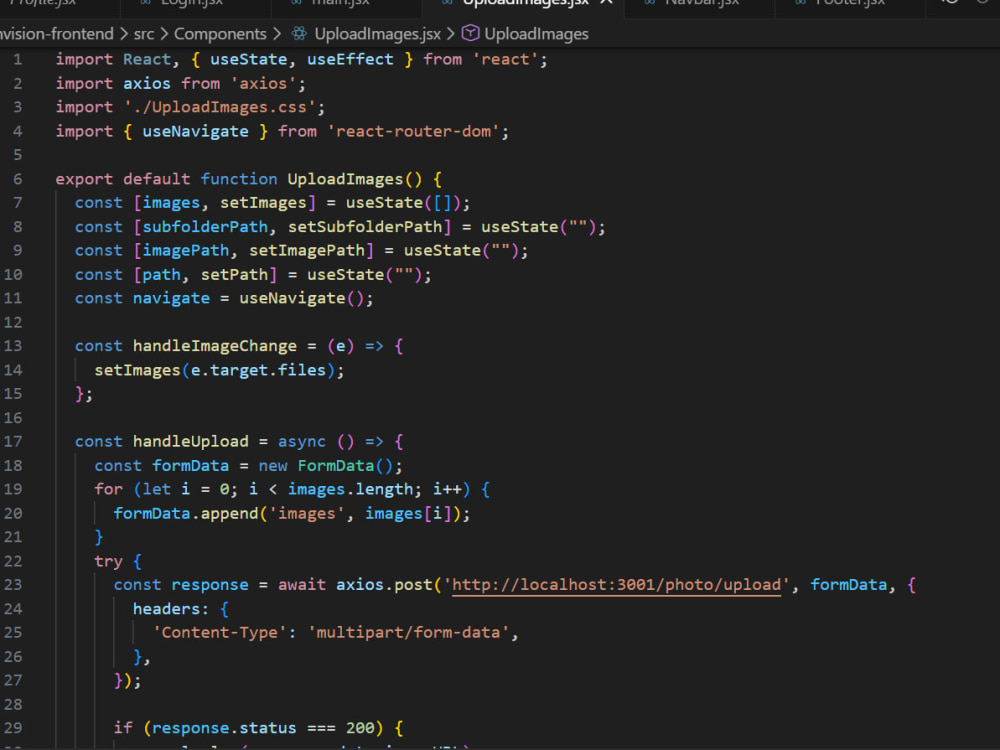Click 'useNavigate' in line 4 import

click(195, 131)
